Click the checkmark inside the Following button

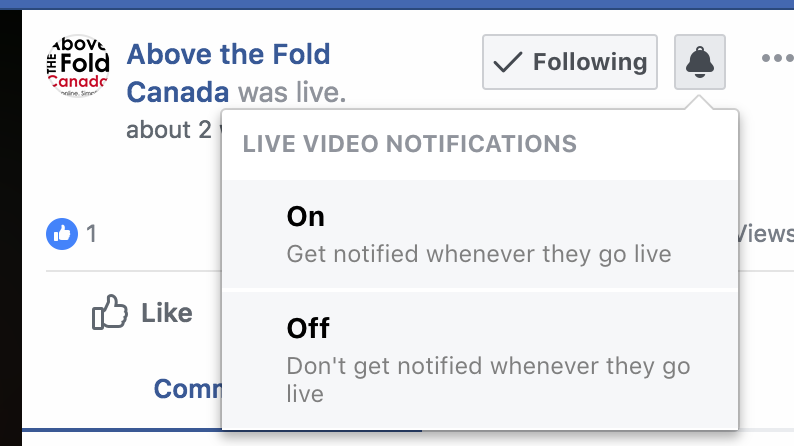(x=509, y=62)
